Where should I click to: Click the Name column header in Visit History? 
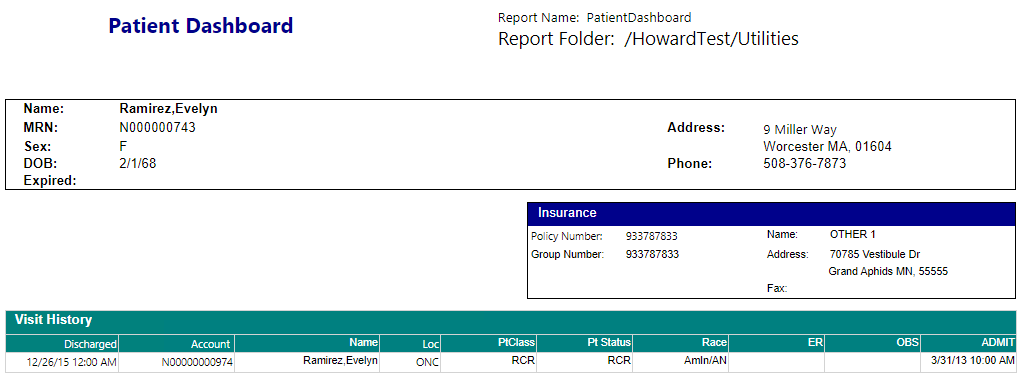[x=307, y=343]
